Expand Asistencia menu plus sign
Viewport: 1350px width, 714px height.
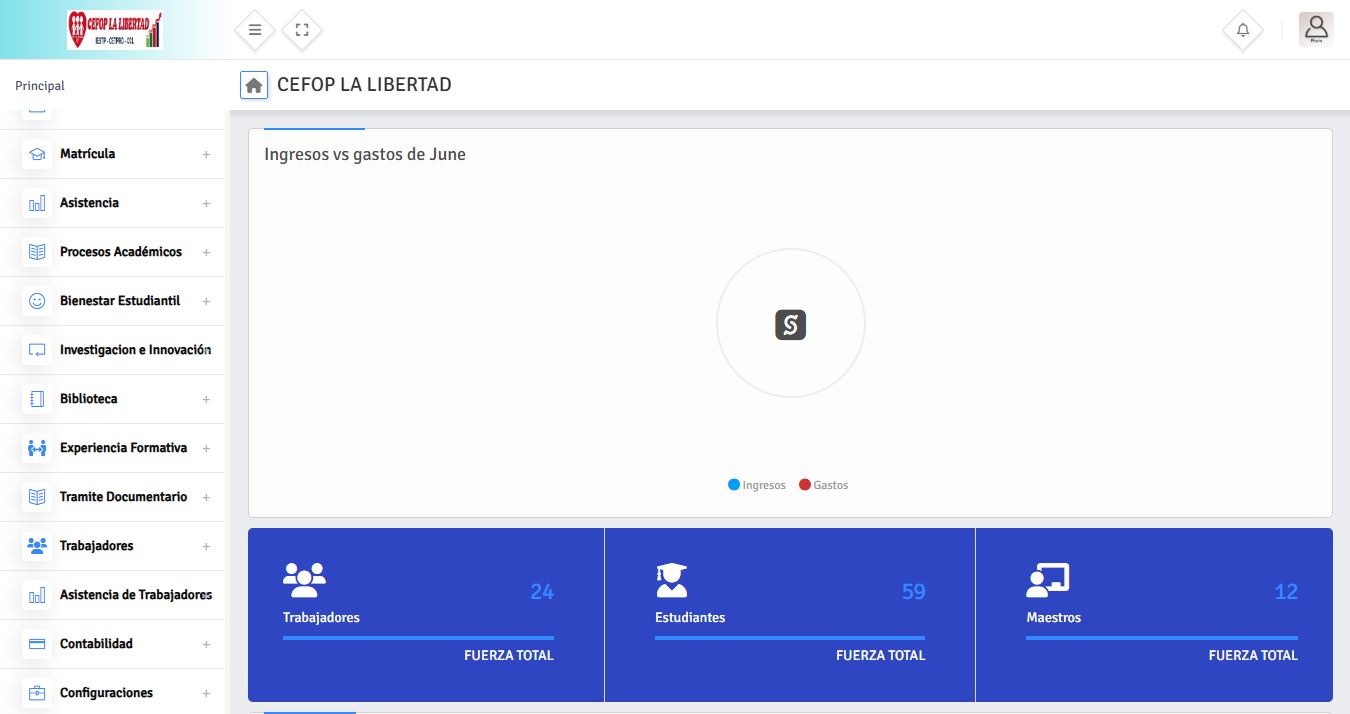click(206, 203)
